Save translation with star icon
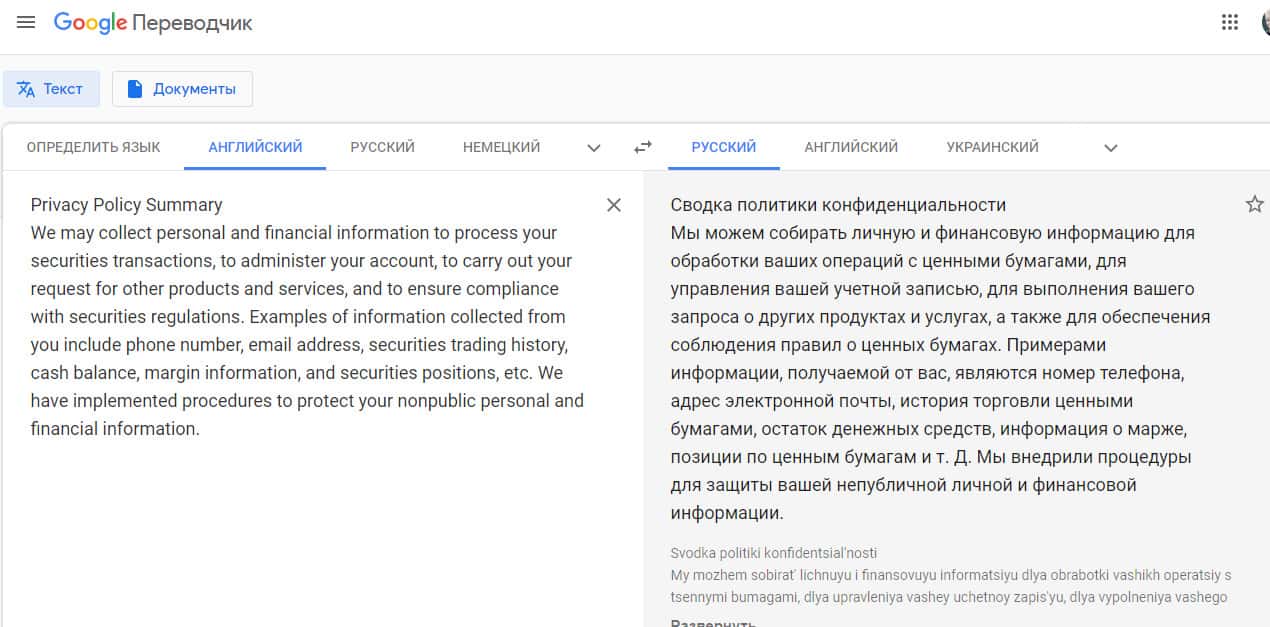Screen dimensions: 1270x627 tap(1254, 205)
